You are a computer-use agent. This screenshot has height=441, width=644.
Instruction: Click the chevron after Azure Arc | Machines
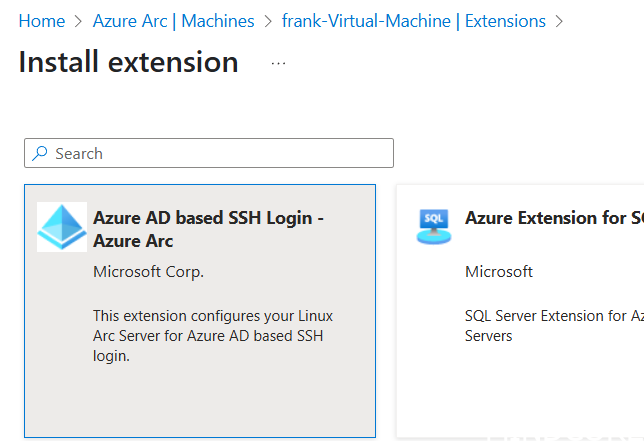pos(268,21)
